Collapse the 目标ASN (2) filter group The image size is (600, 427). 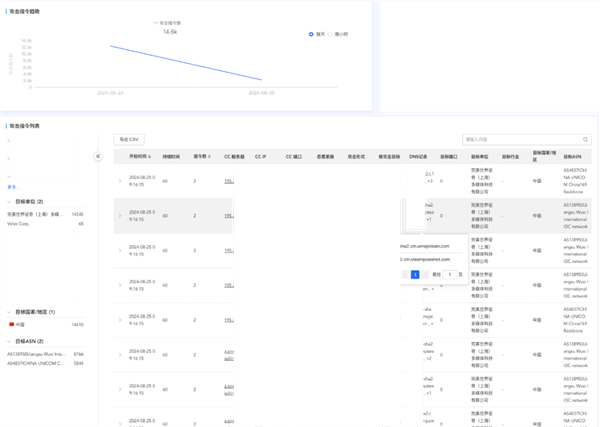tap(9, 341)
